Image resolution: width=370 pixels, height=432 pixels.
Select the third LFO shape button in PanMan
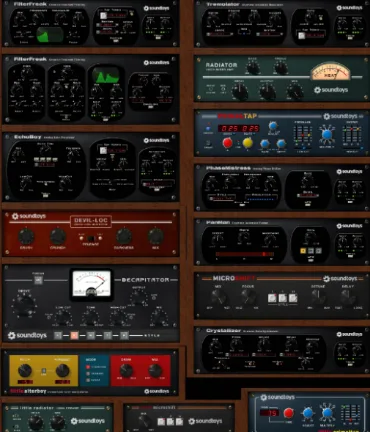(x=318, y=251)
